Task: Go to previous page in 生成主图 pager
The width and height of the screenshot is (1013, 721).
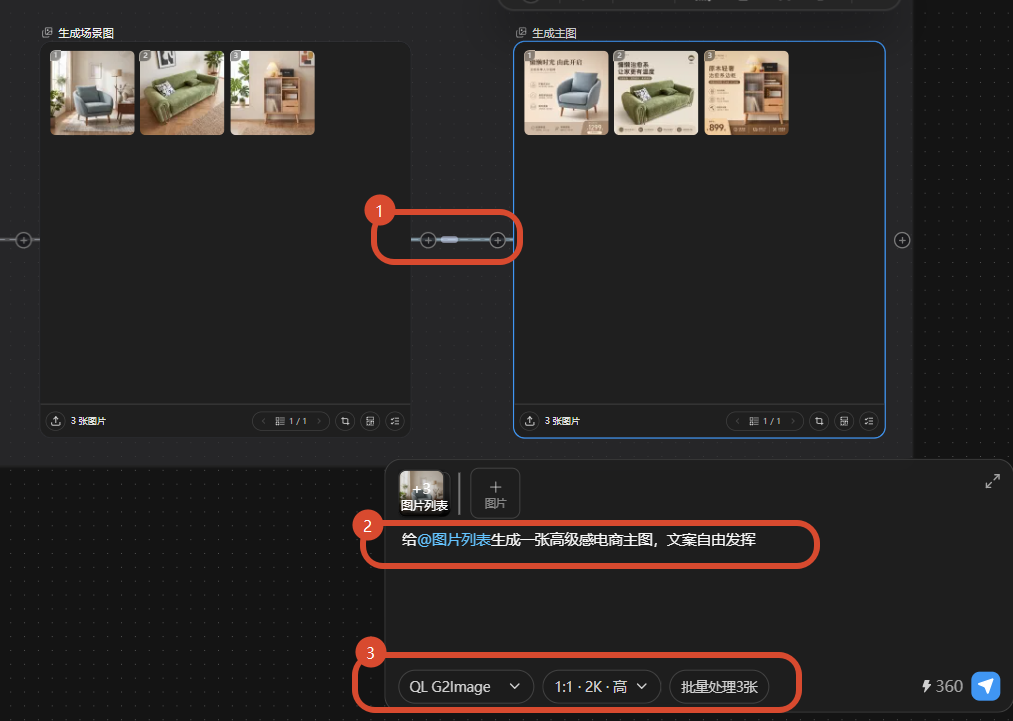Action: click(738, 421)
